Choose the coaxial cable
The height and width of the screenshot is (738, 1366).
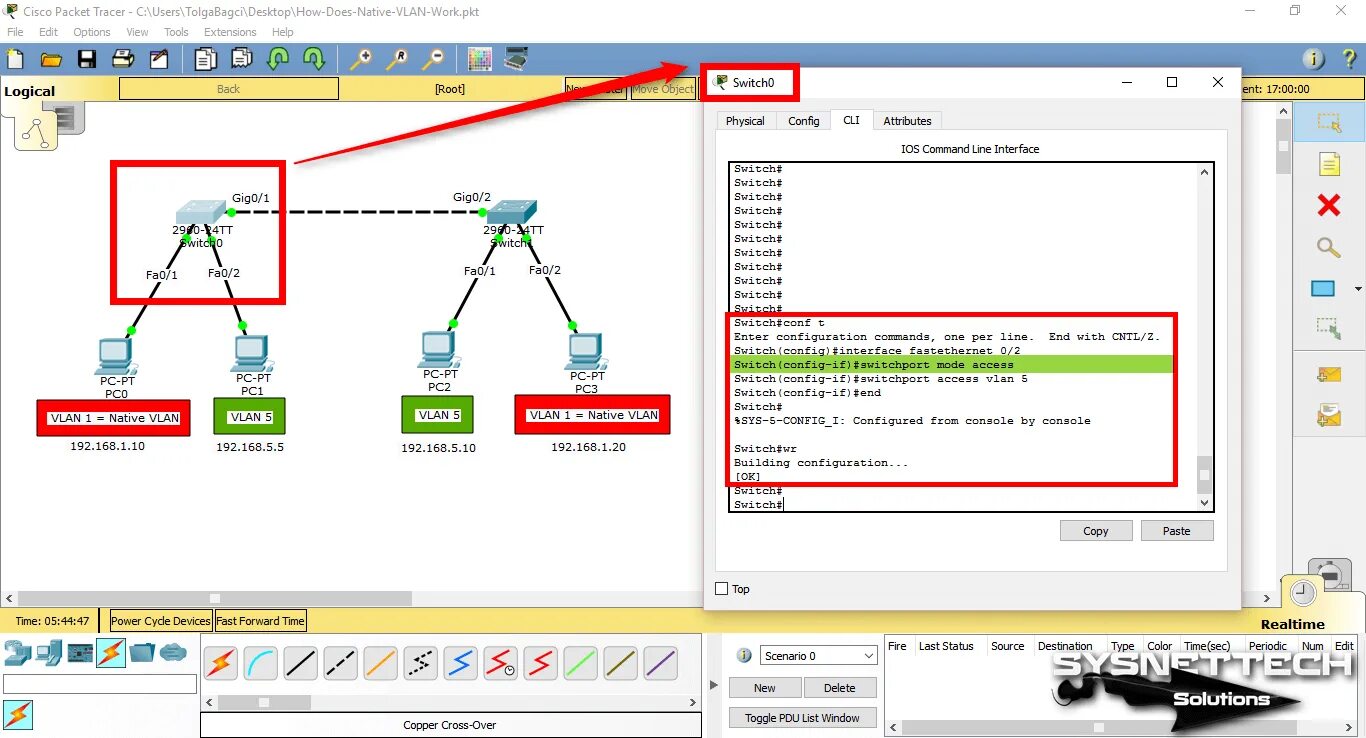click(460, 663)
